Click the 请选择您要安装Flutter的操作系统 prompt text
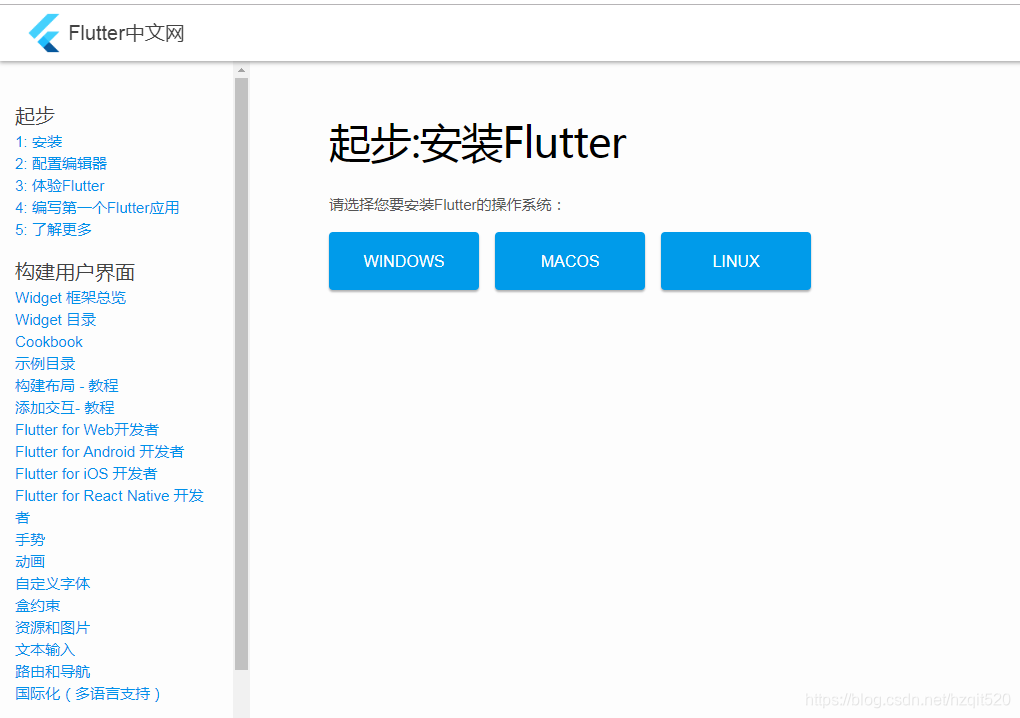Image resolution: width=1020 pixels, height=718 pixels. pyautogui.click(x=445, y=205)
